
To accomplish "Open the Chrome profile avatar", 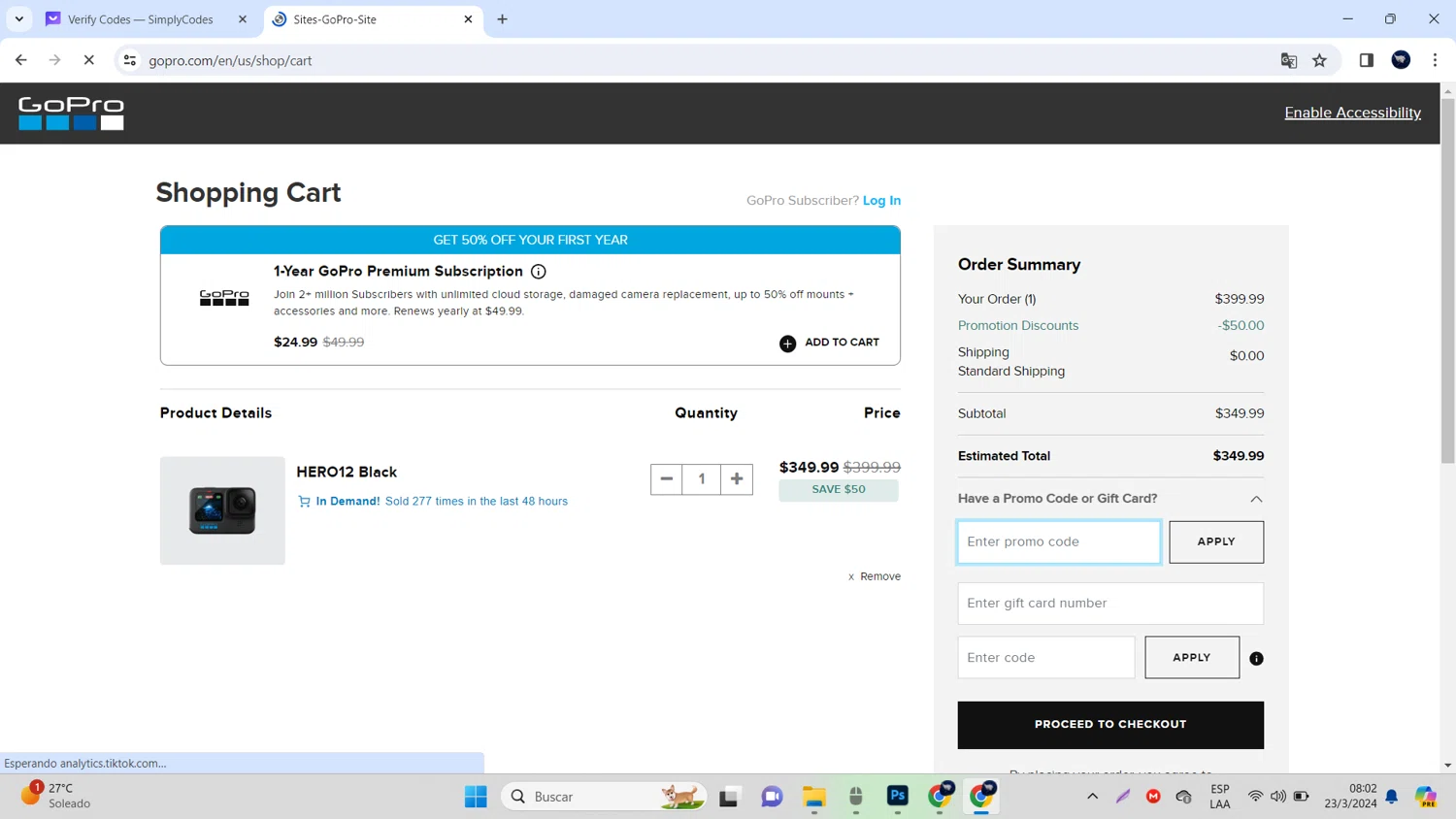I will [1401, 60].
